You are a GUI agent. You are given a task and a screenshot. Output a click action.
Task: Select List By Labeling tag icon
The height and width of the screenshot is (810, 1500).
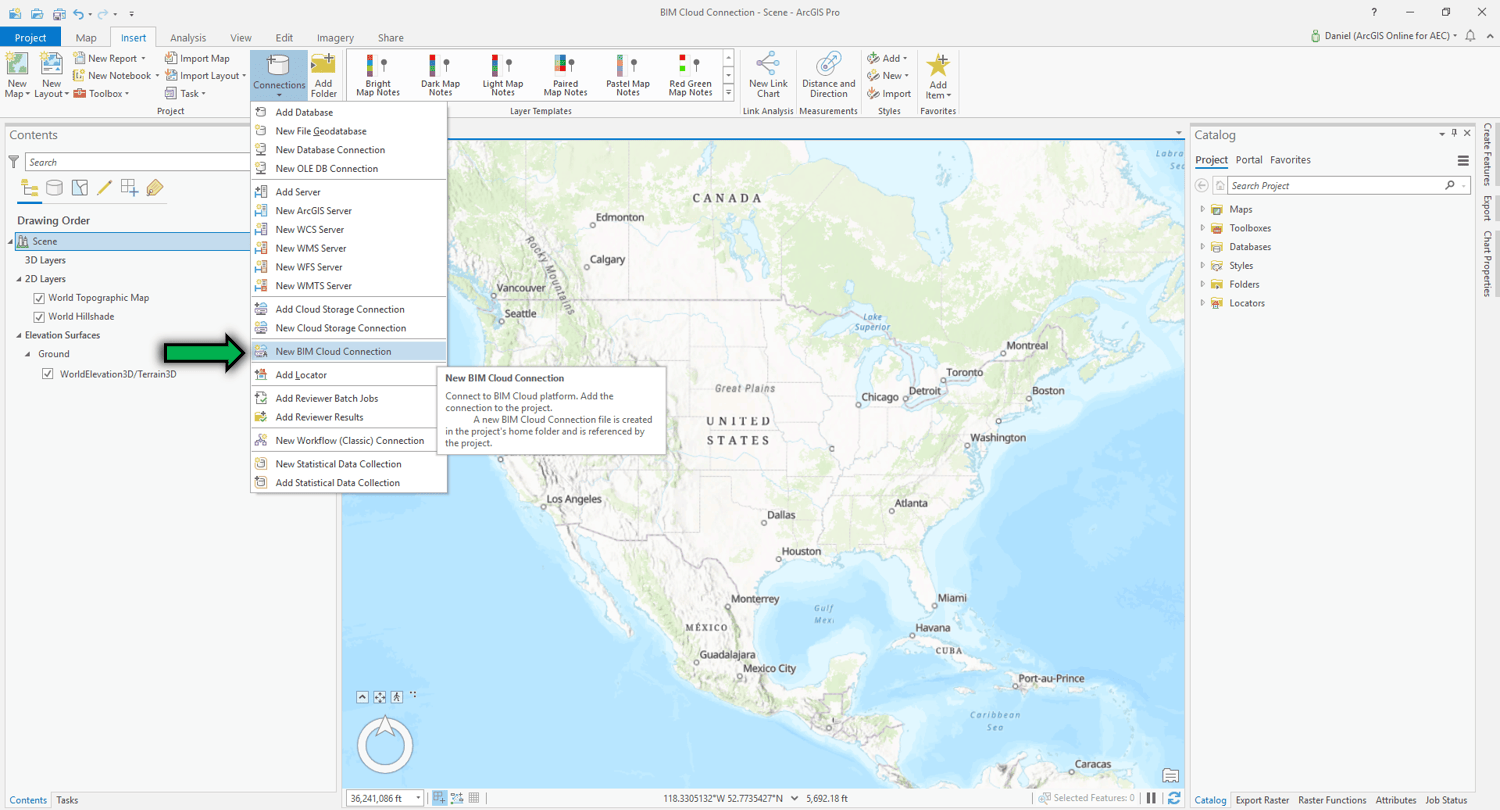point(154,188)
